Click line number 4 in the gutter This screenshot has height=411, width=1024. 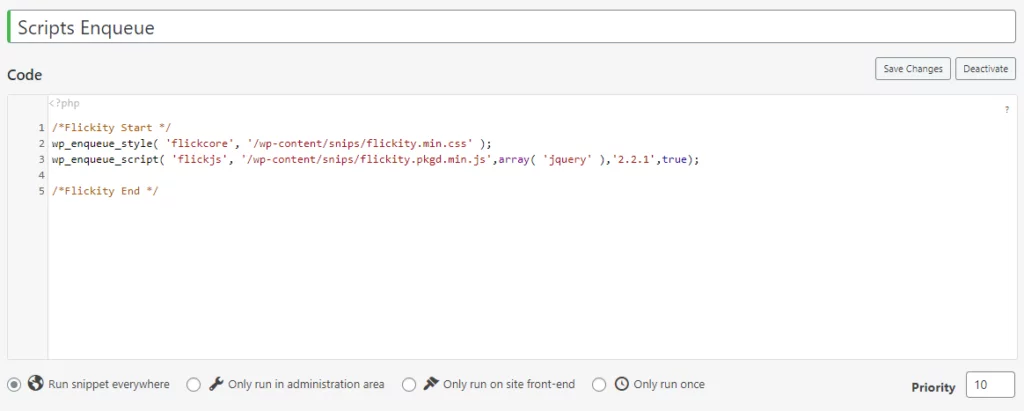(41, 175)
